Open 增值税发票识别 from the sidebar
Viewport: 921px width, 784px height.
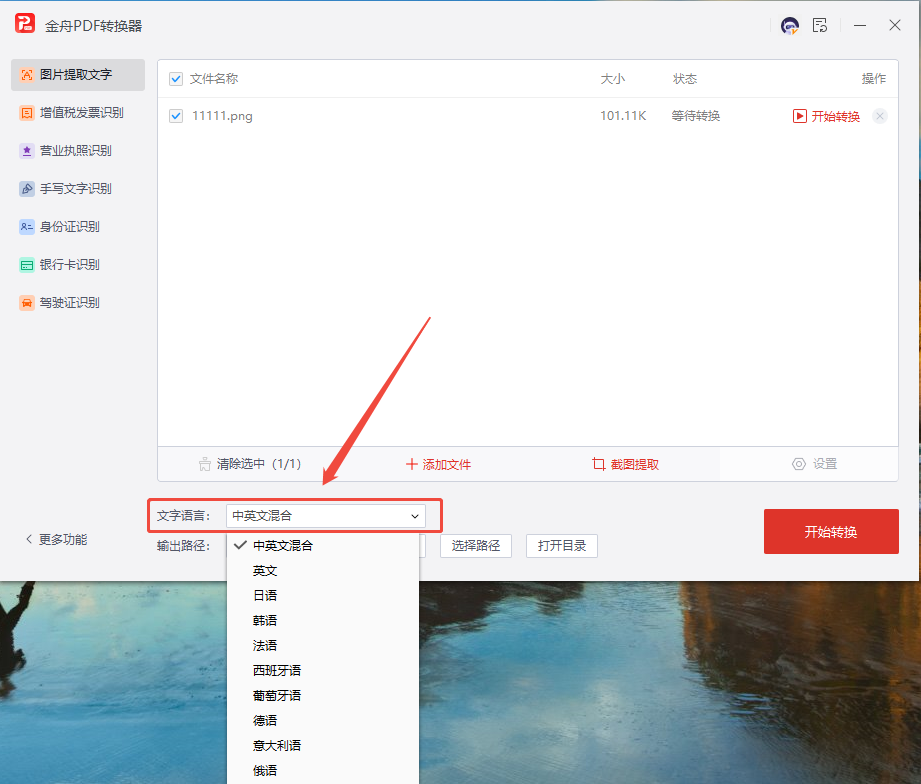(27, 113)
